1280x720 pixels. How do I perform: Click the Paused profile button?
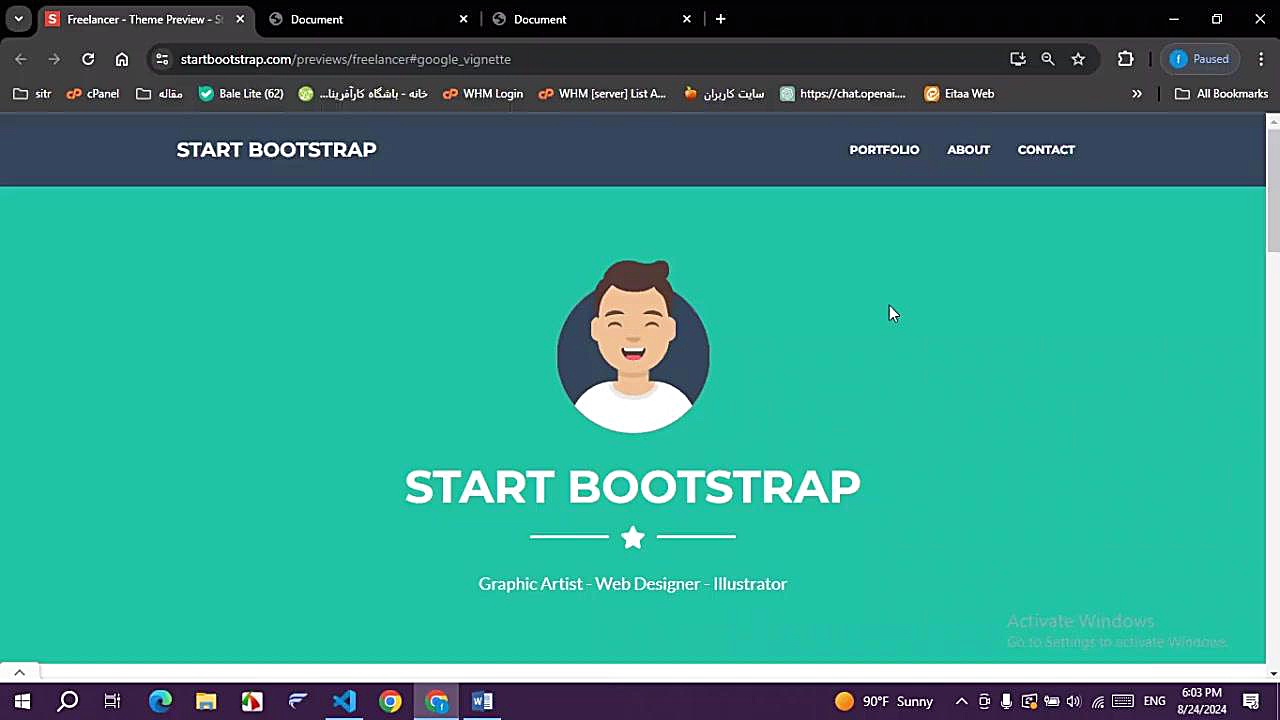(1200, 59)
